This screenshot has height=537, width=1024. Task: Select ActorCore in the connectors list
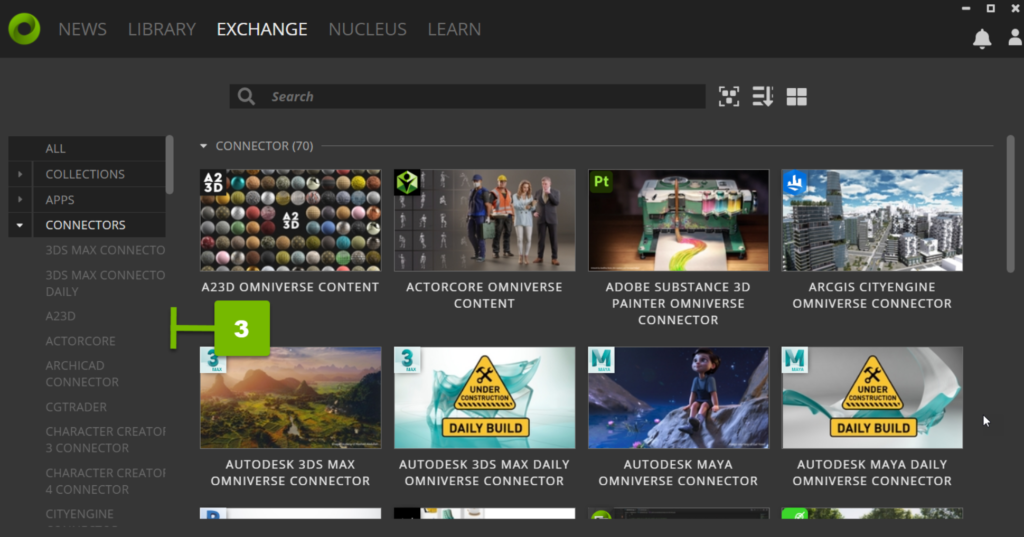tap(80, 341)
